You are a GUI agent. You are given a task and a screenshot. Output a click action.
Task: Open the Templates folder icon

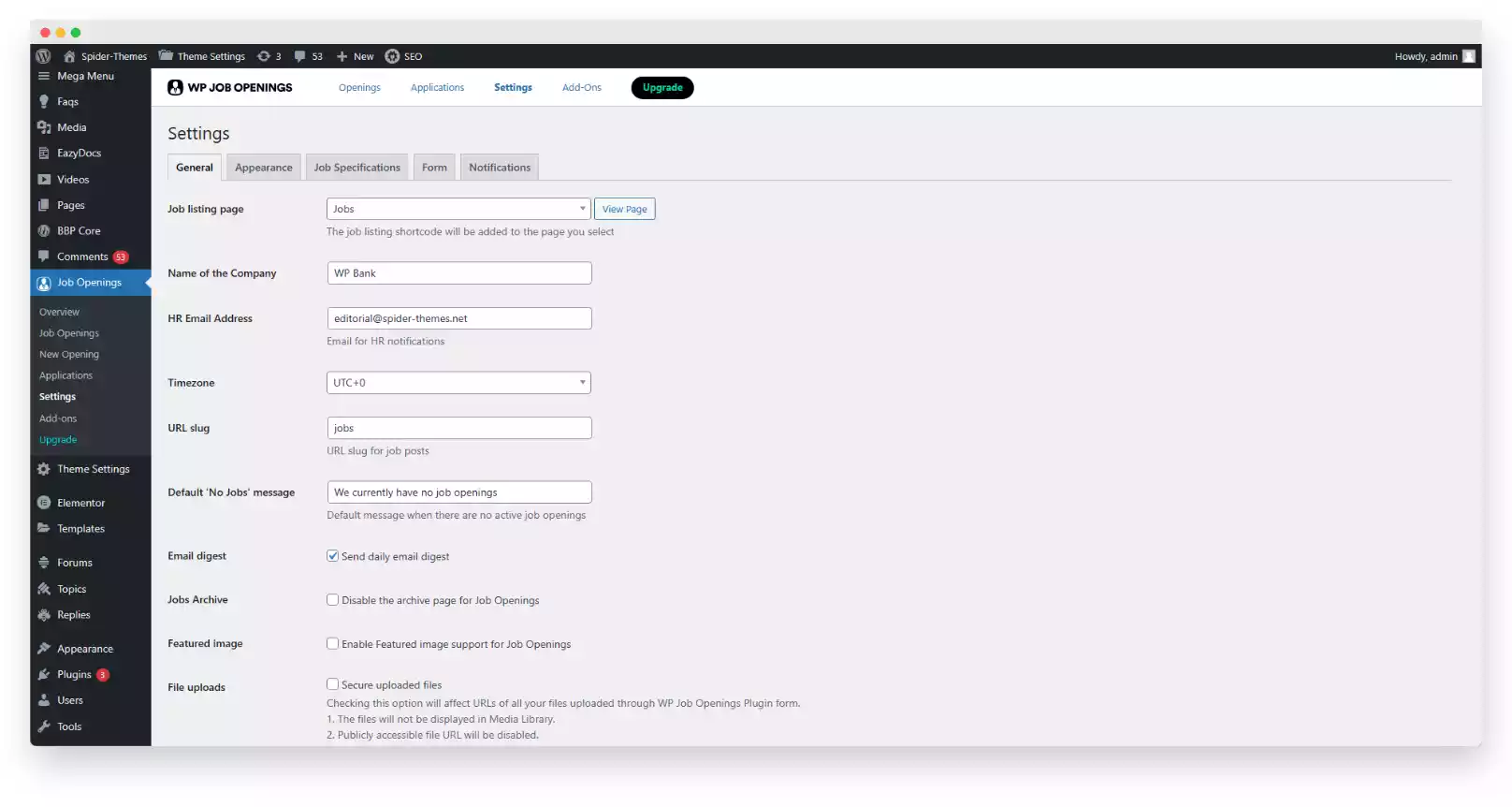tap(44, 528)
